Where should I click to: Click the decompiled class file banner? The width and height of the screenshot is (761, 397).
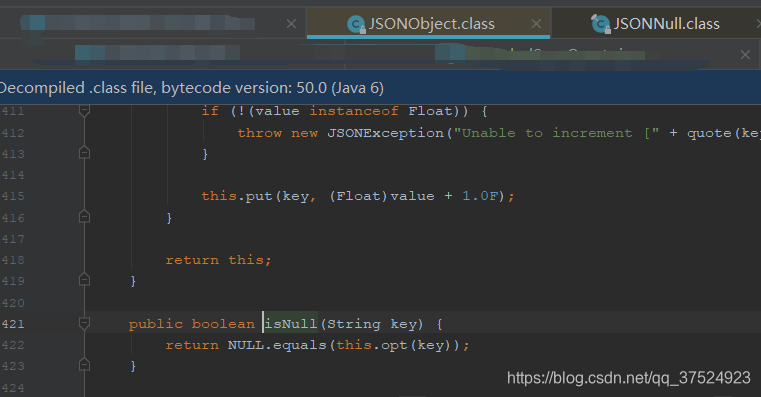pos(380,88)
